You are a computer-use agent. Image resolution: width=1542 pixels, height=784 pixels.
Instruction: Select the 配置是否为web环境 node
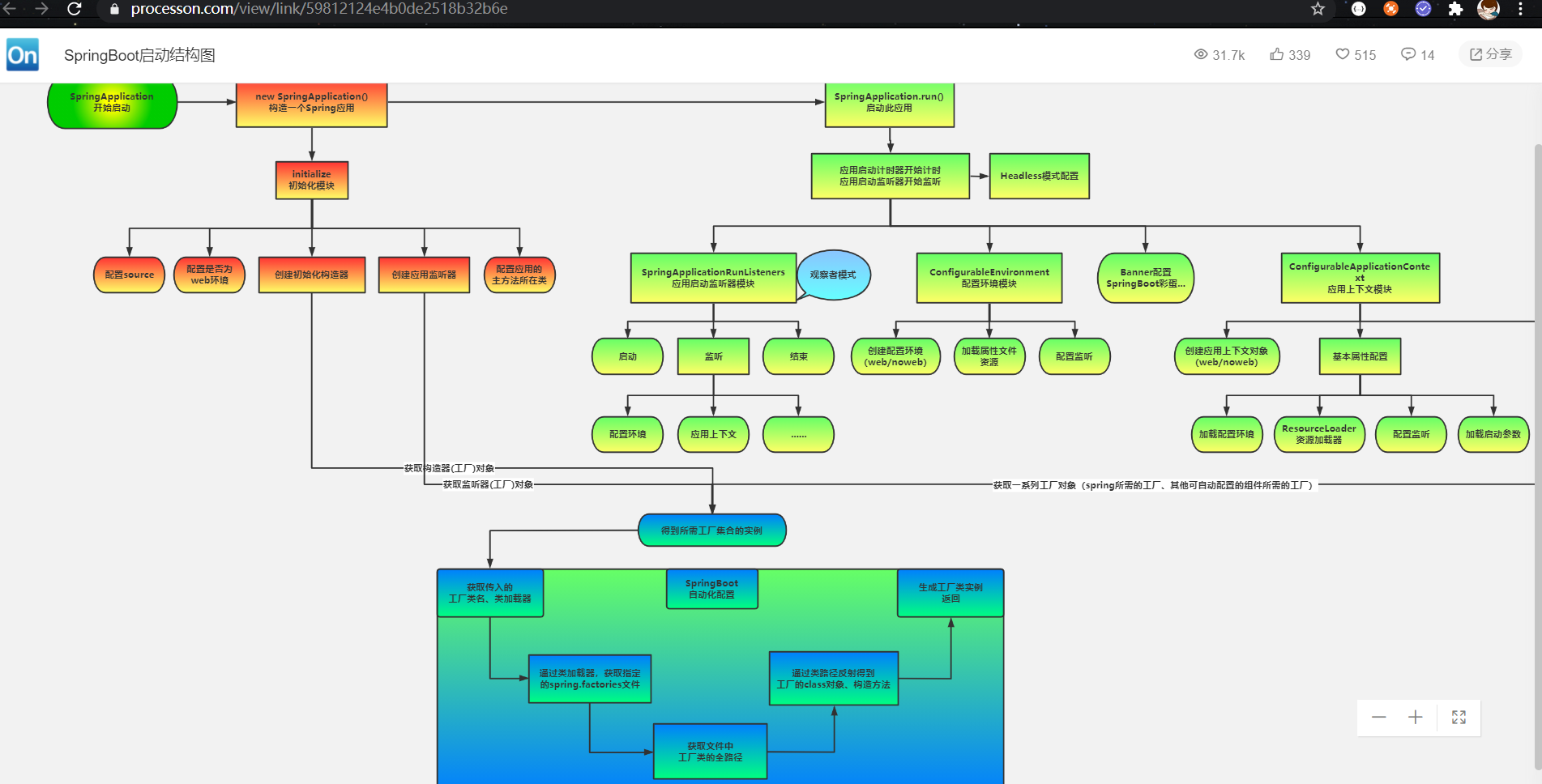(209, 275)
